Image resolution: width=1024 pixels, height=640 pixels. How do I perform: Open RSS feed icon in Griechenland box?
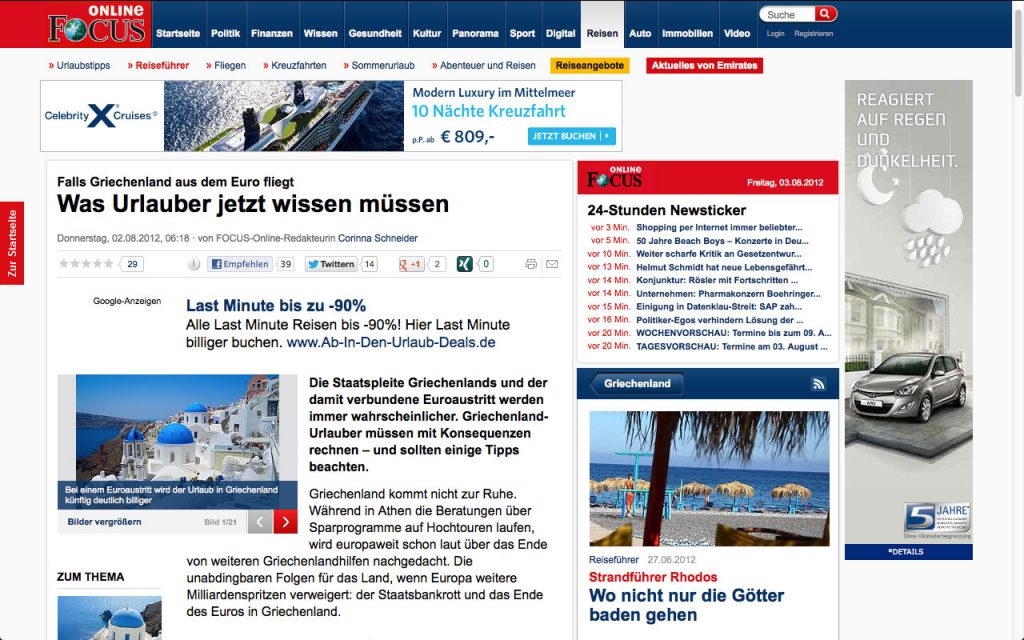[x=818, y=384]
